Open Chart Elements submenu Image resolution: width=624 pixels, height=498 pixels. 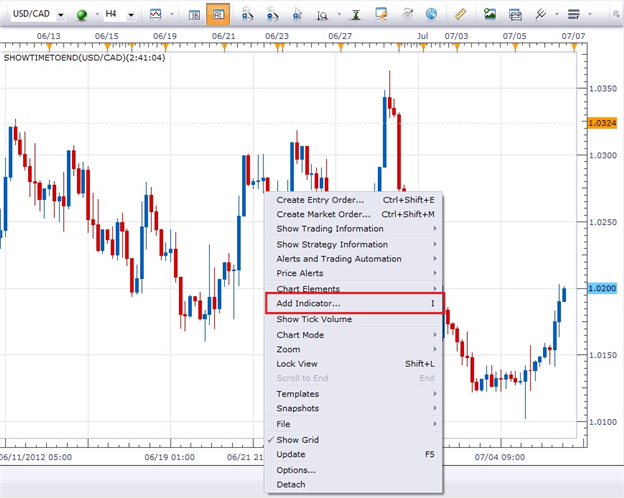click(354, 289)
